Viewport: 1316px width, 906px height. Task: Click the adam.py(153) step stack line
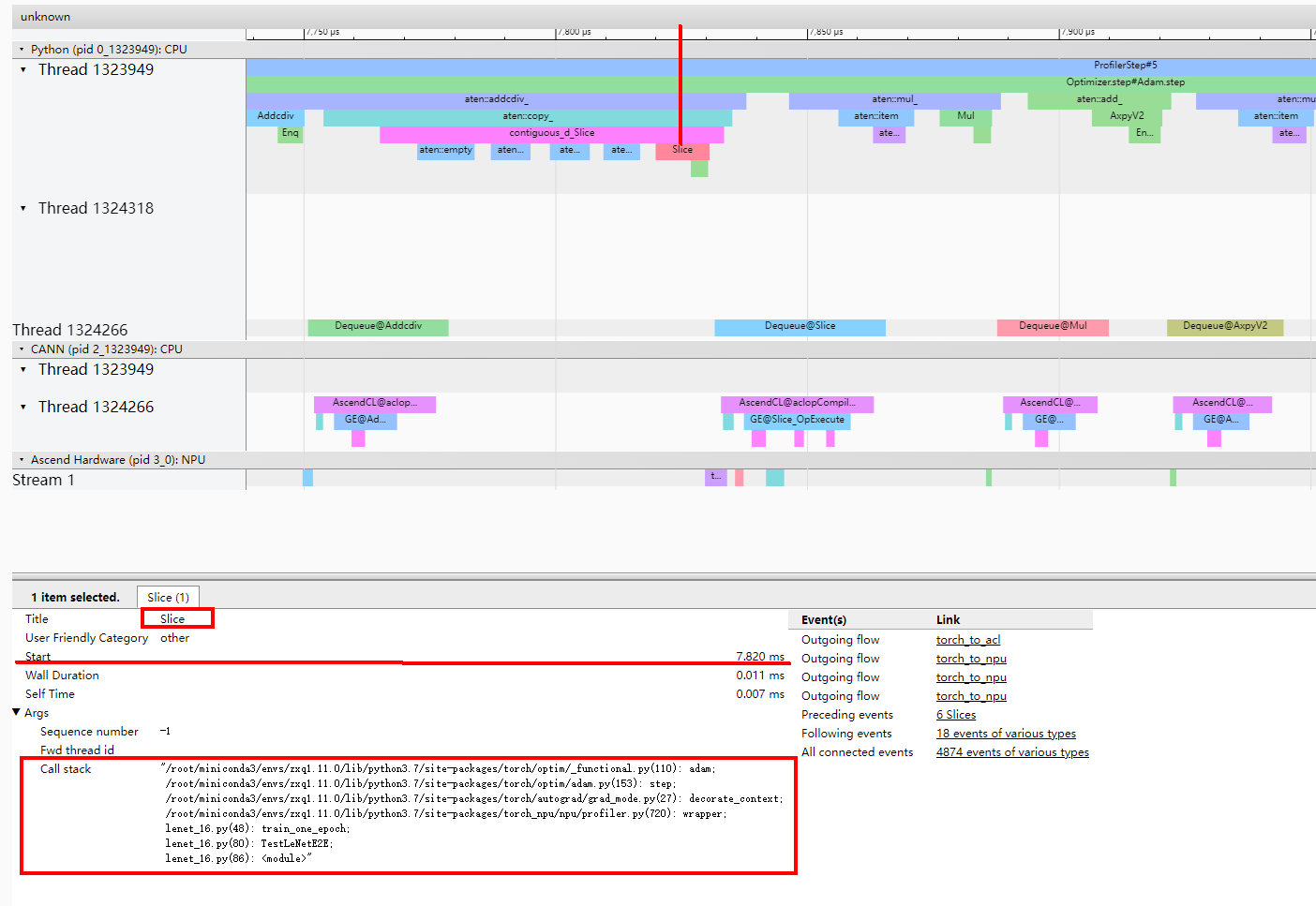coord(420,784)
